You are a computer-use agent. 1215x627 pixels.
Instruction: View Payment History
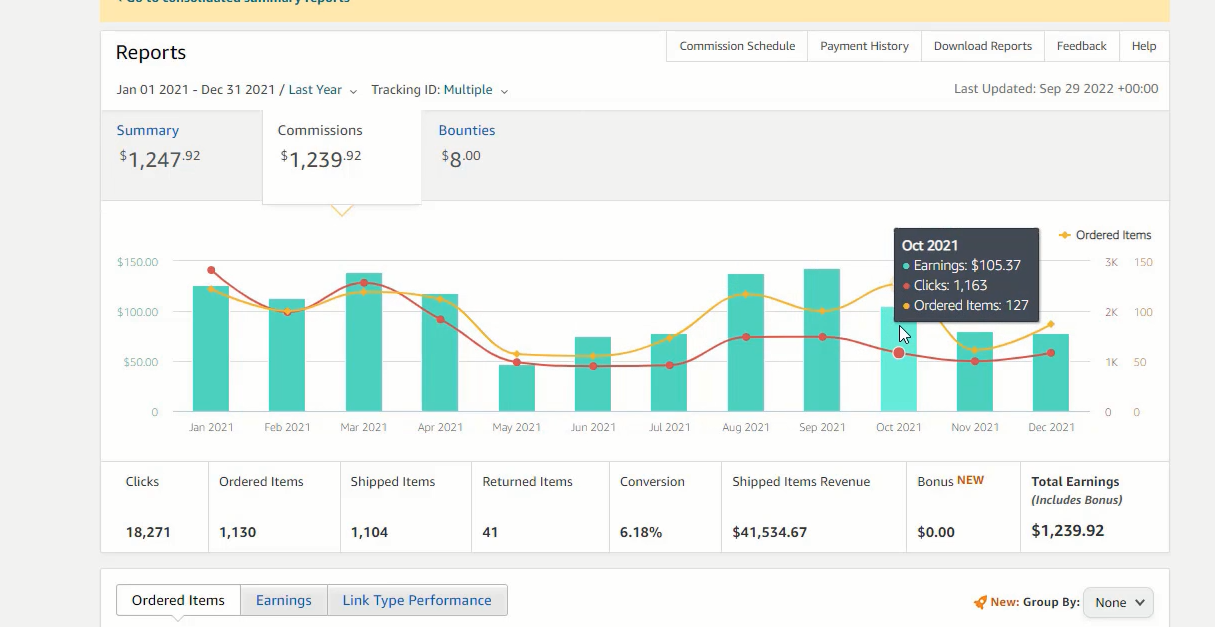click(864, 46)
